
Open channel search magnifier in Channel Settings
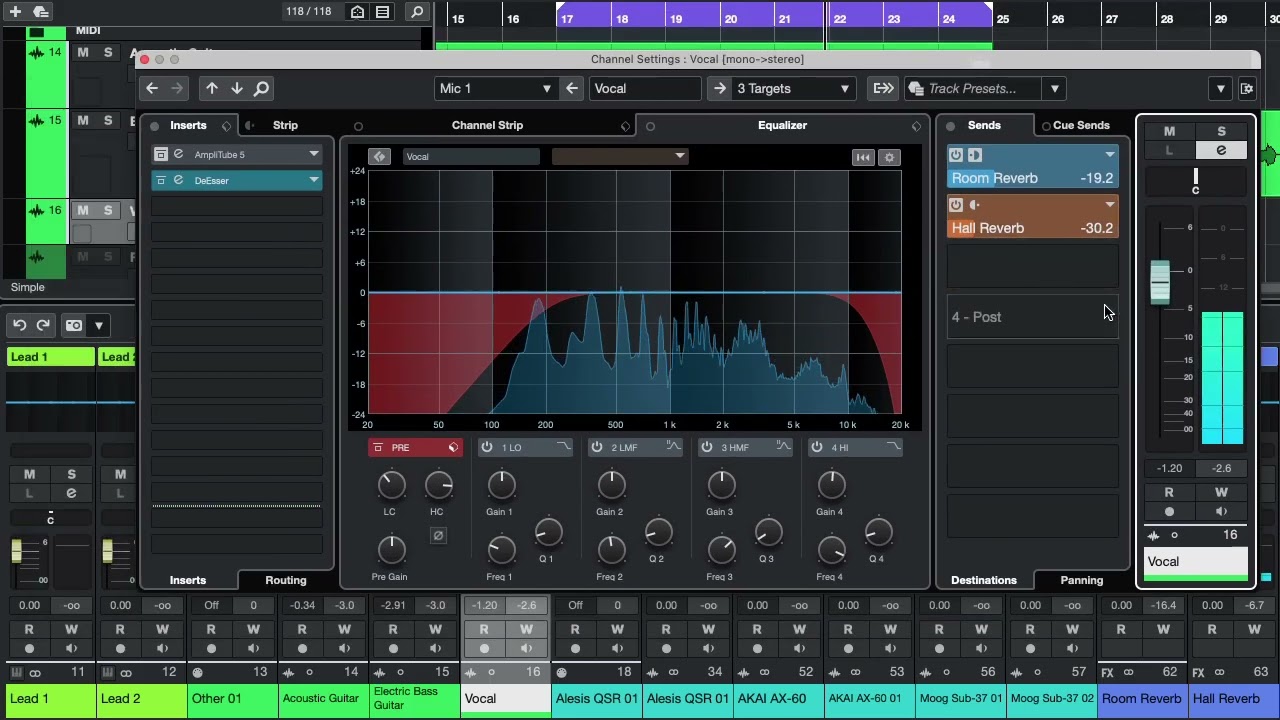[x=262, y=88]
